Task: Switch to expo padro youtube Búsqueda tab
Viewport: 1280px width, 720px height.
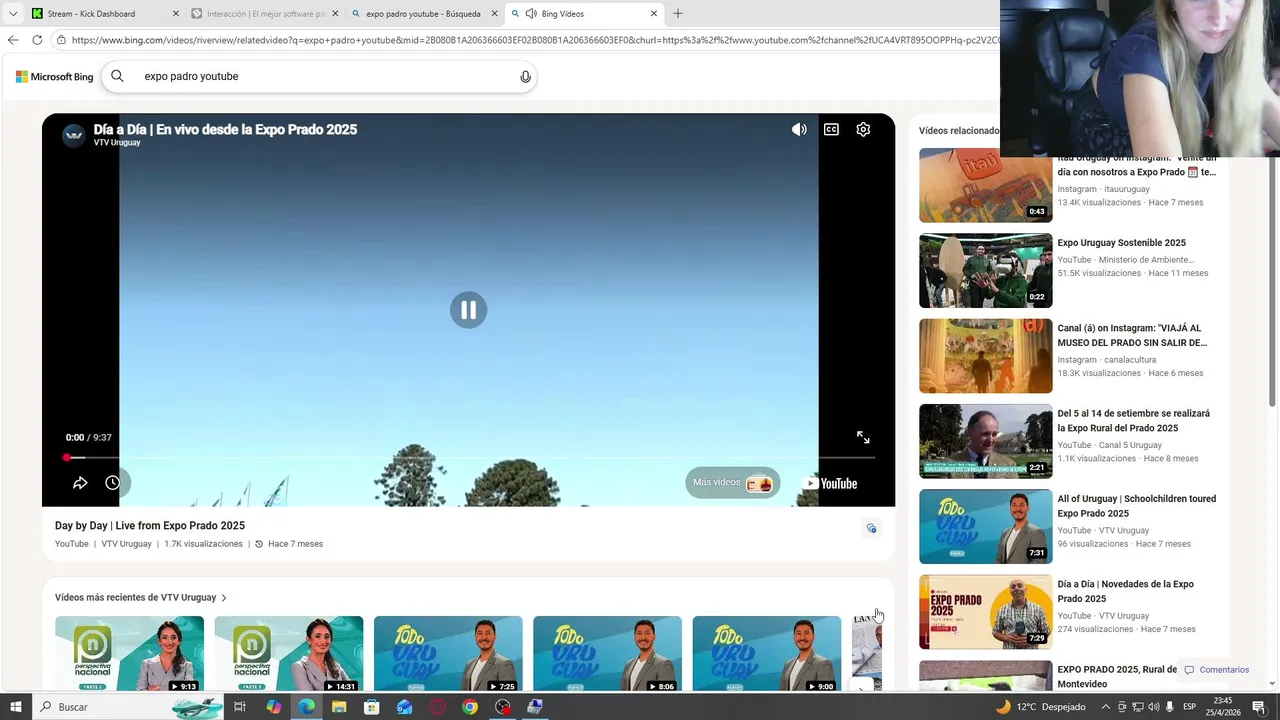Action: pyautogui.click(x=423, y=14)
